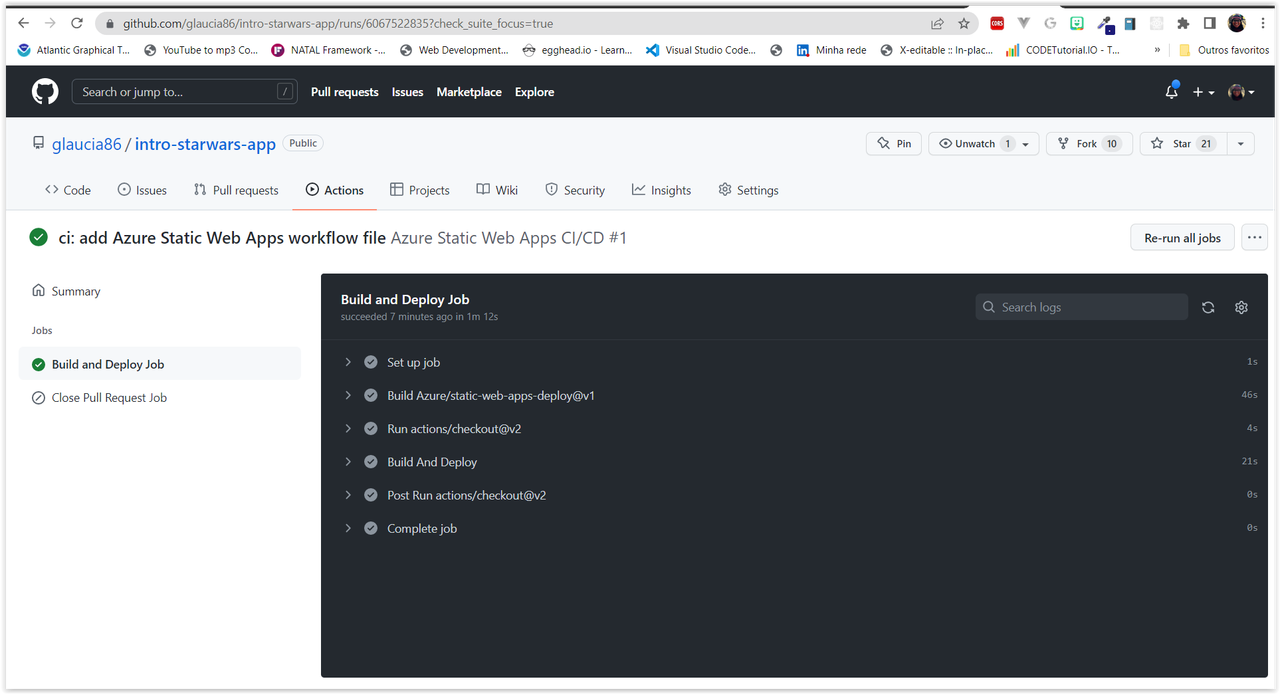Open the Wiki tab

pos(497,190)
